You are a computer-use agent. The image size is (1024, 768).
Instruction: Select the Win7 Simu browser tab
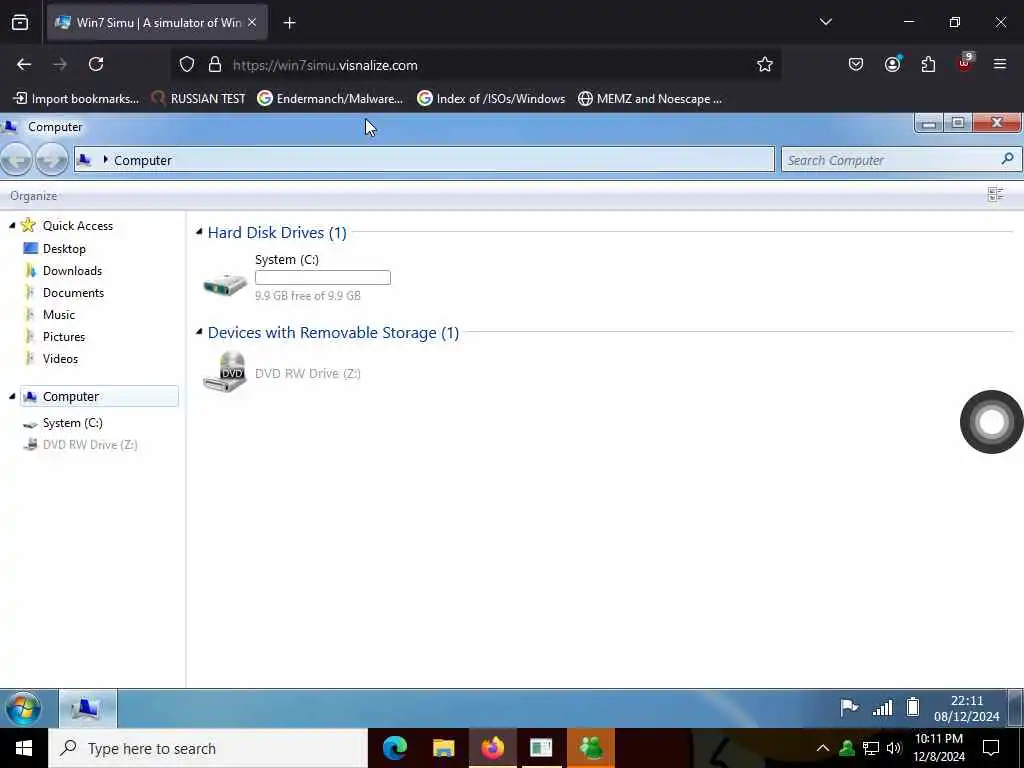pos(157,22)
